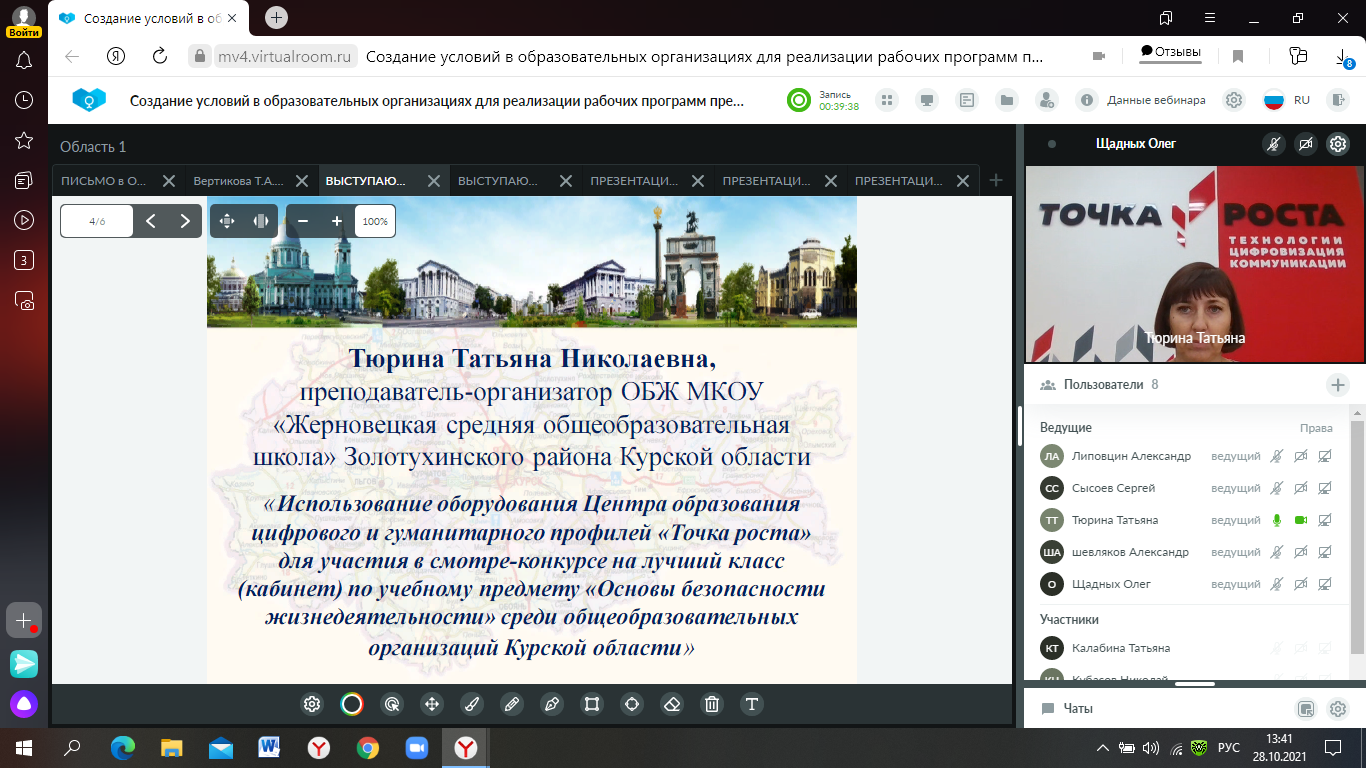
Task: Toggle Липовцин Александр's microphone
Action: [x=1276, y=456]
